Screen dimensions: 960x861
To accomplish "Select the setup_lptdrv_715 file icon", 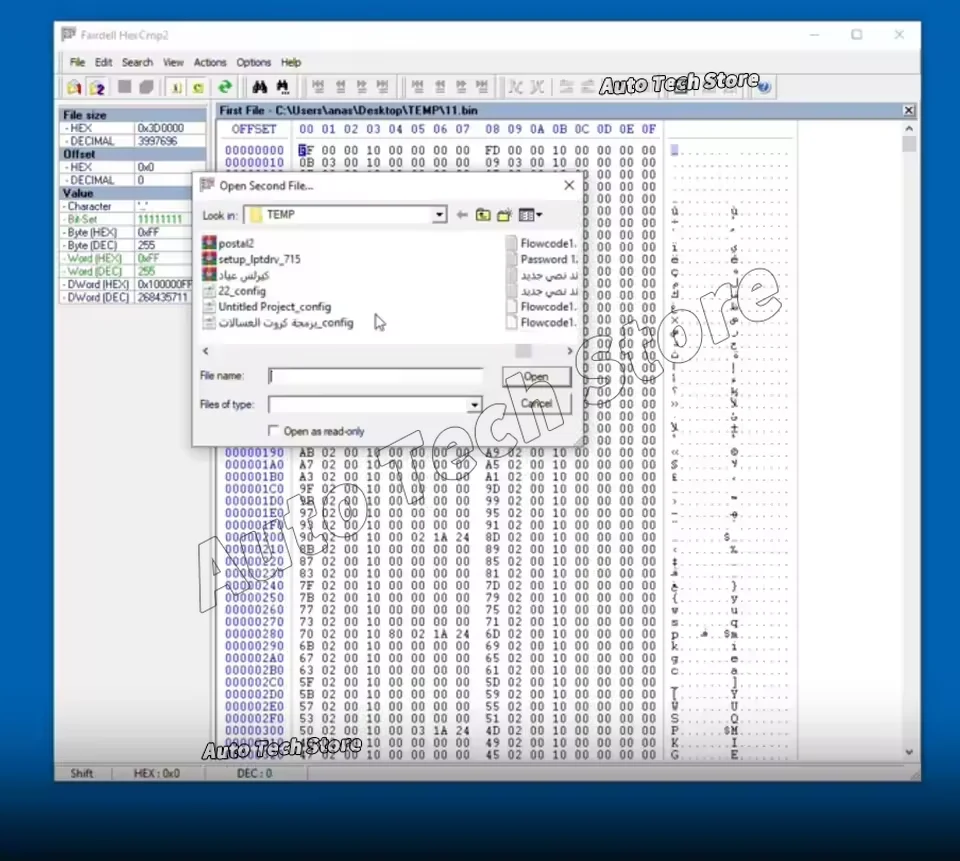I will tap(209, 259).
